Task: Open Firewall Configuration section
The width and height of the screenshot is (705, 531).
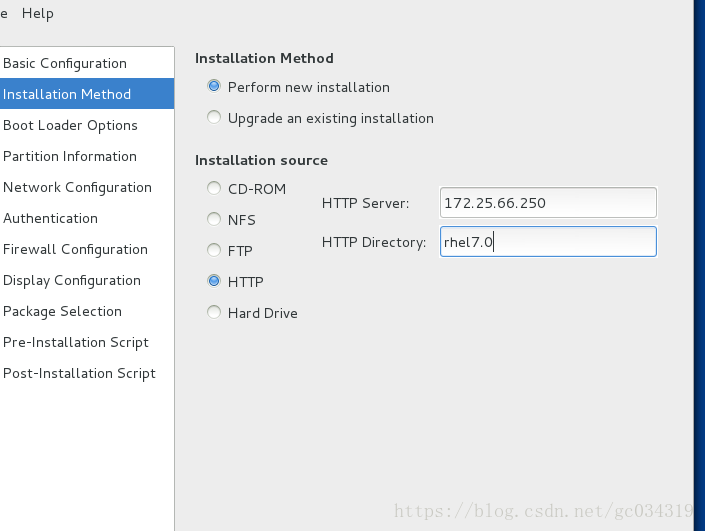Action: [75, 249]
